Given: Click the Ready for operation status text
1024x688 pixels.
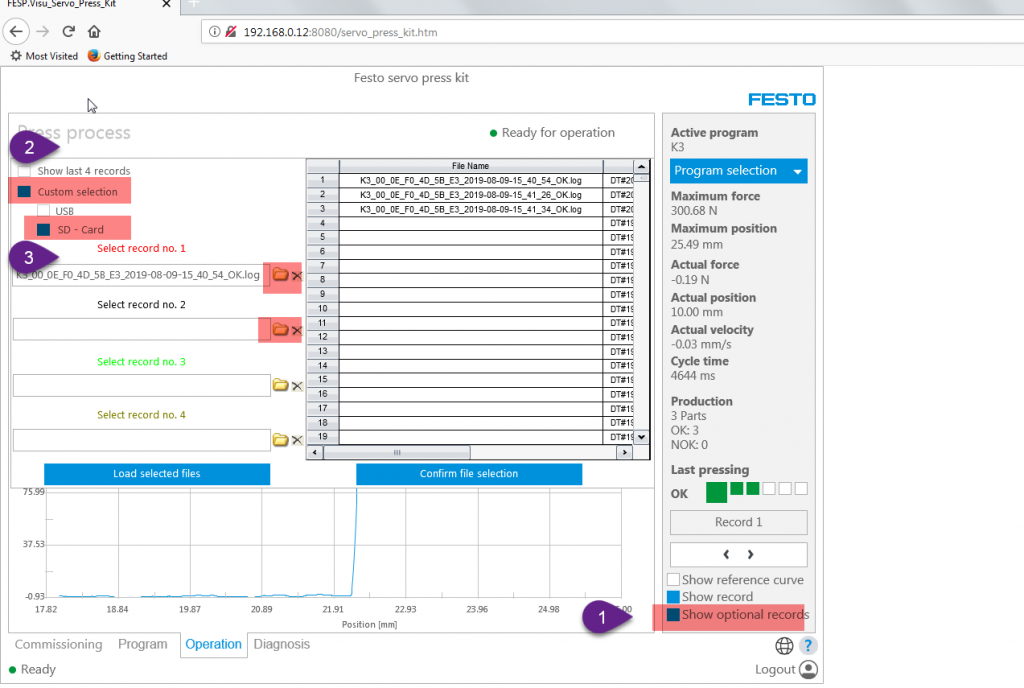Looking at the screenshot, I should tap(558, 133).
